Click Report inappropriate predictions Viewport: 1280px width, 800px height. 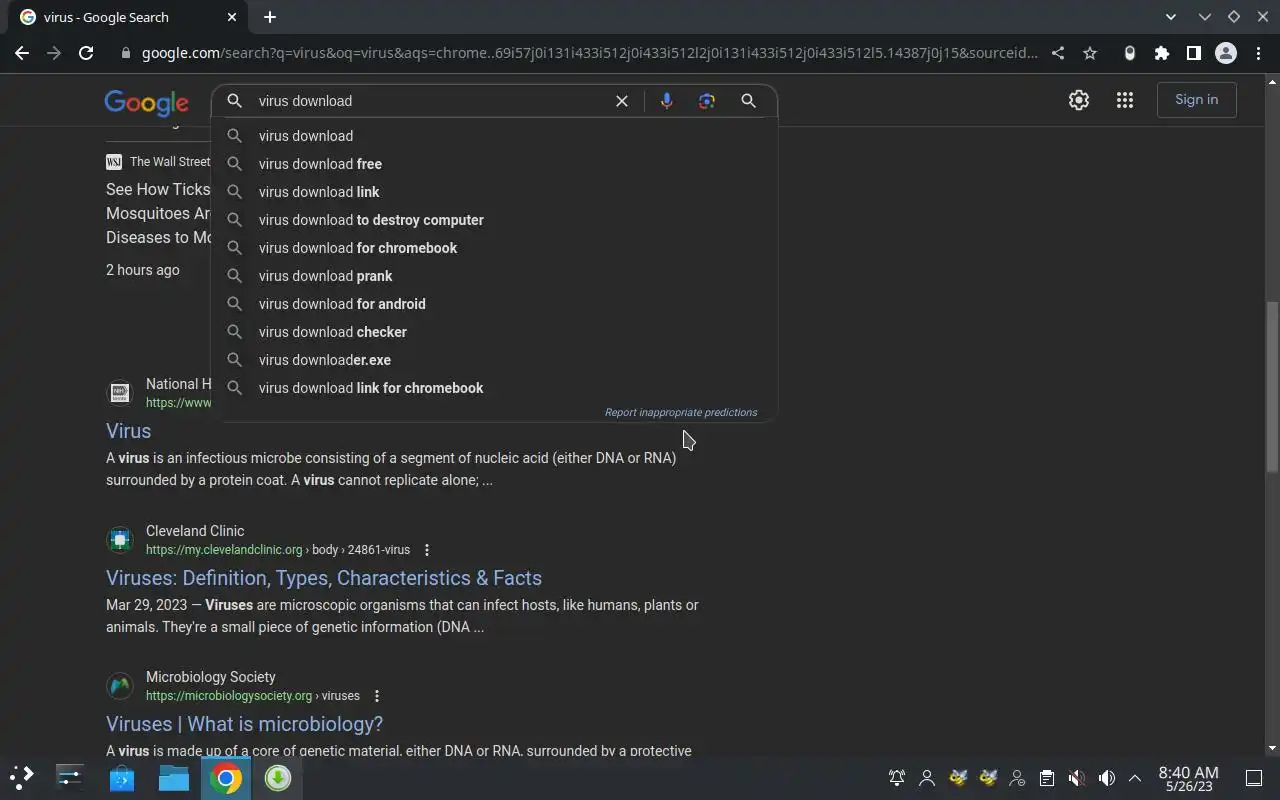(x=681, y=412)
